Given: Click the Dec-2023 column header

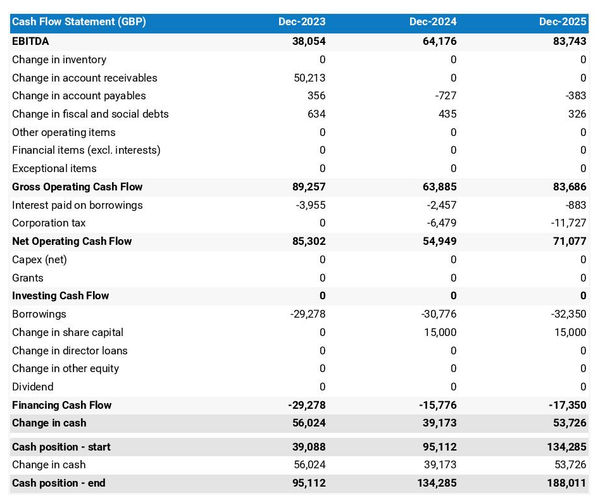Looking at the screenshot, I should pyautogui.click(x=301, y=22).
